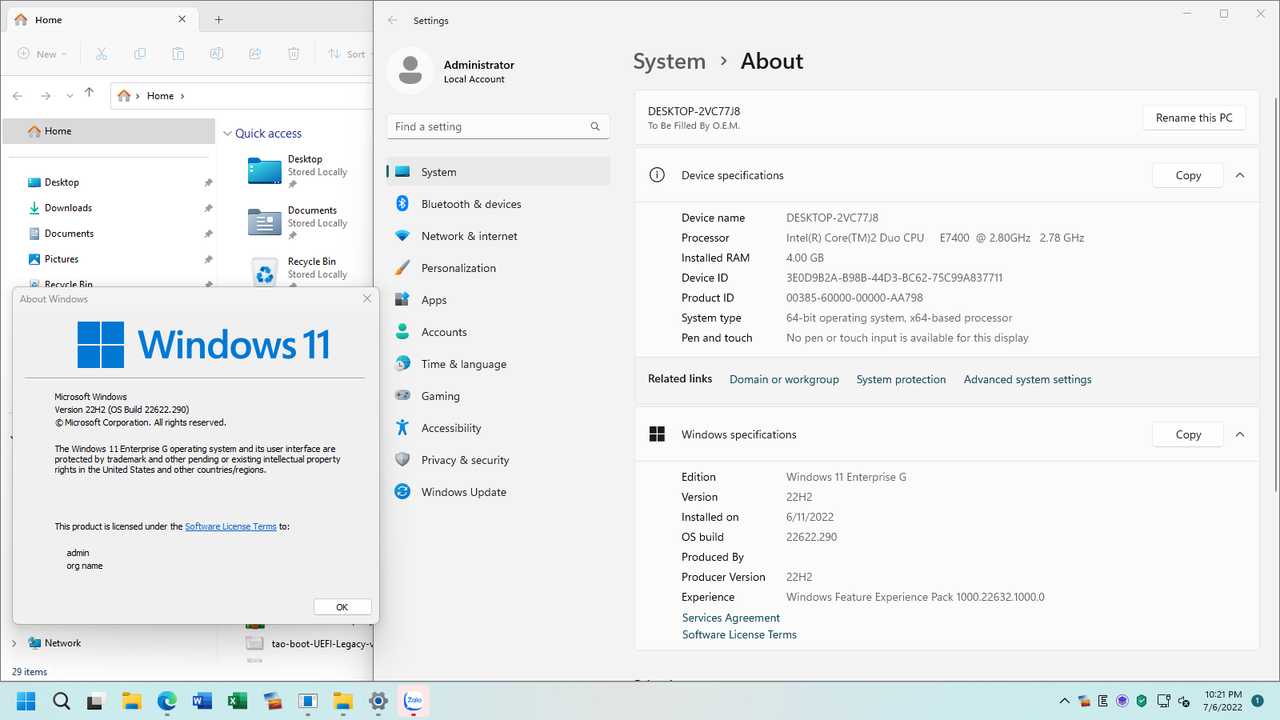
Task: Click the Settings back arrow
Action: click(393, 20)
